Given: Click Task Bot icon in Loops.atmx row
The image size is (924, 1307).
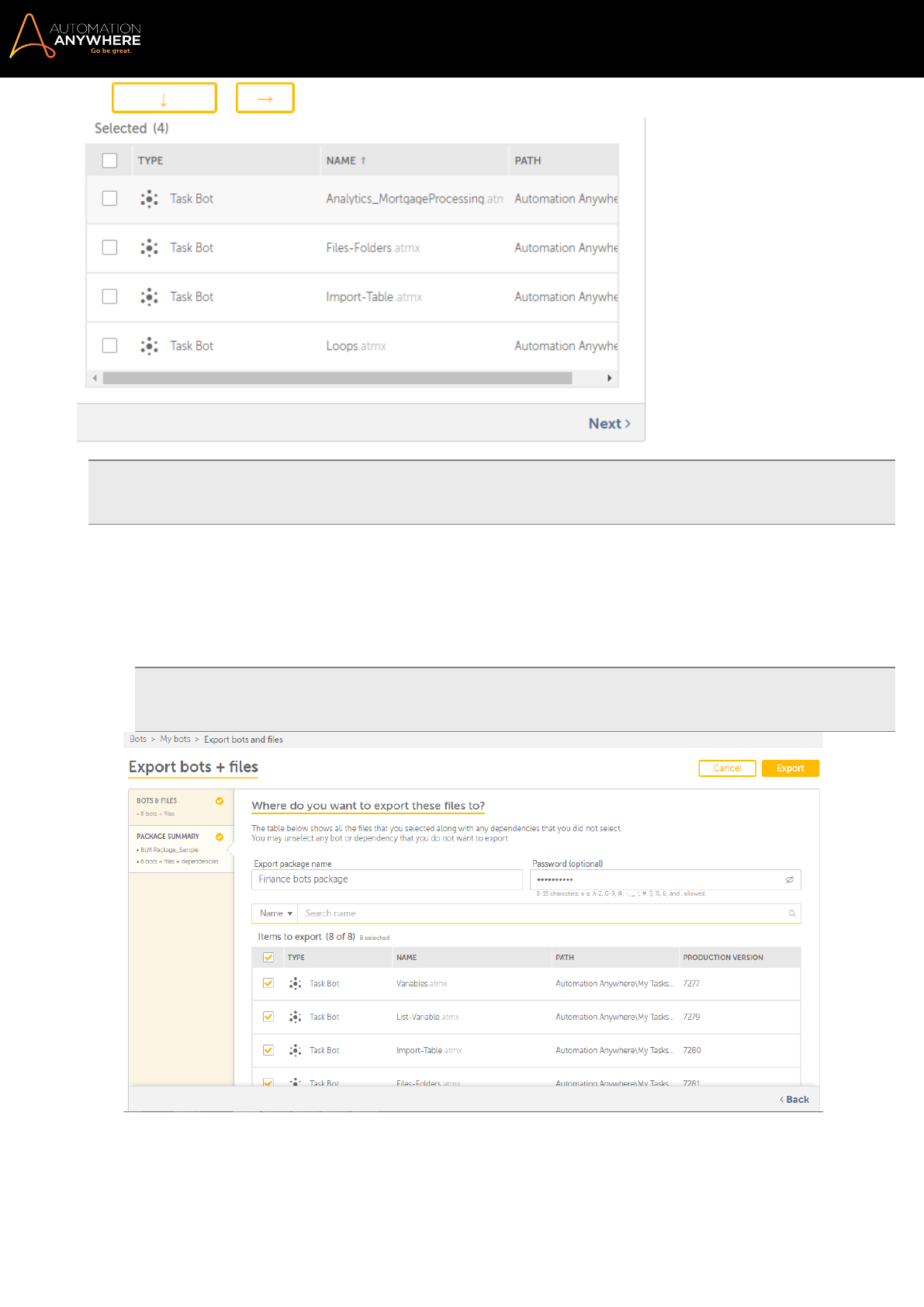Looking at the screenshot, I should coord(149,345).
